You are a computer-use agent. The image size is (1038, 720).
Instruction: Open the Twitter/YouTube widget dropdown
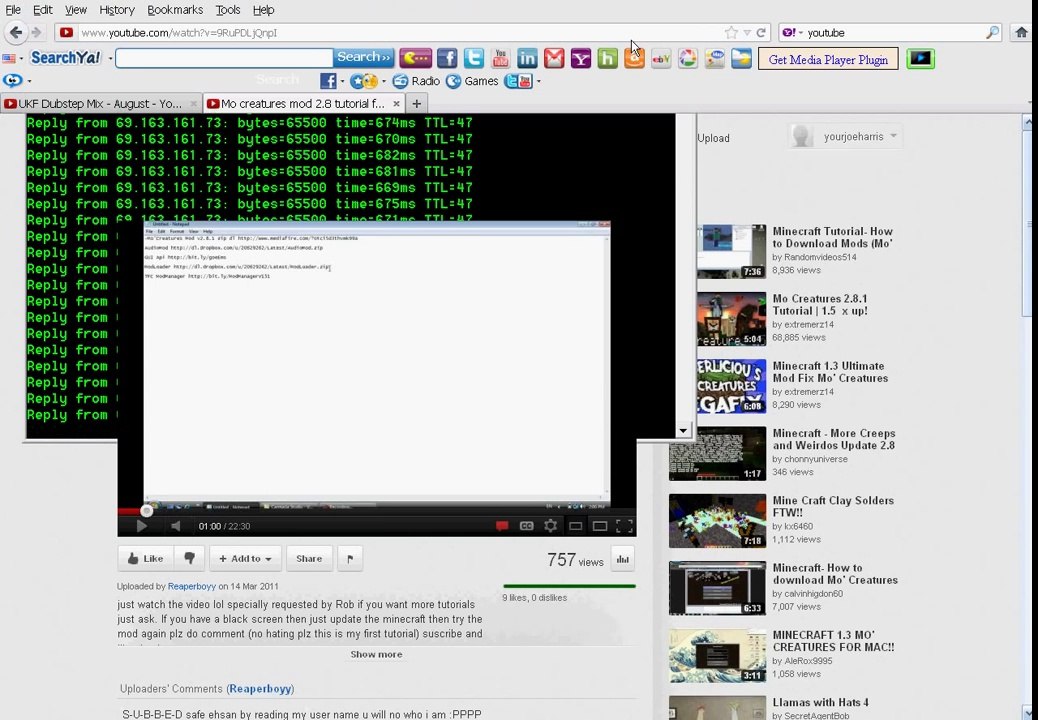tap(538, 81)
